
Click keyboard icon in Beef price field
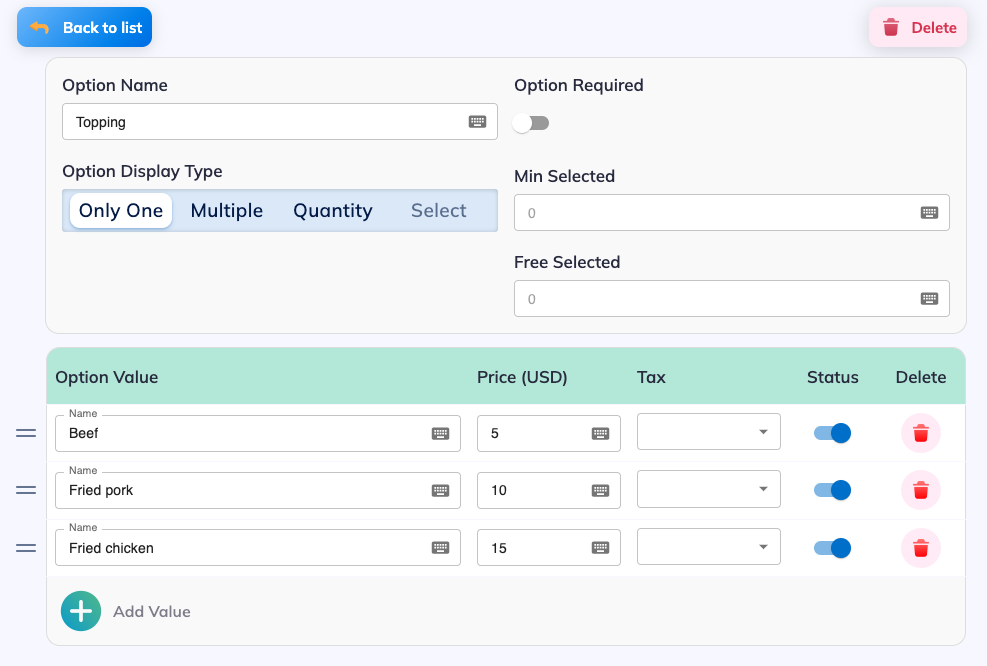click(x=601, y=433)
